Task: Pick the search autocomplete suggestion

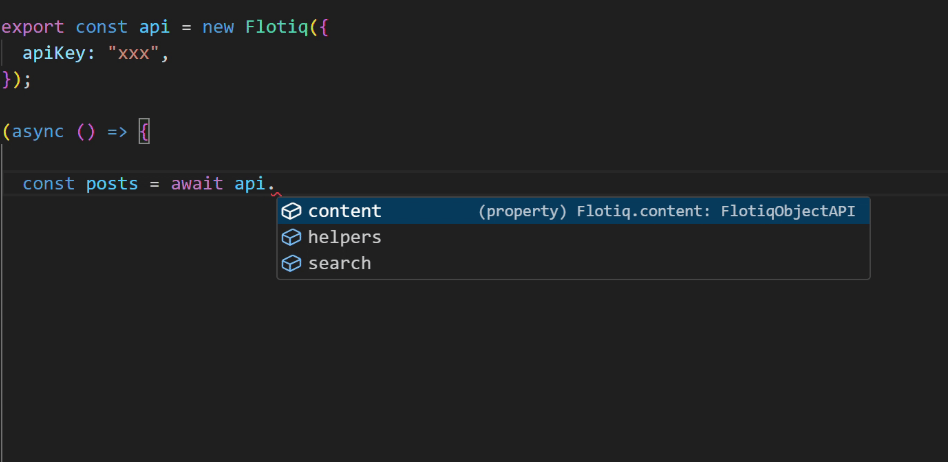Action: click(x=339, y=263)
